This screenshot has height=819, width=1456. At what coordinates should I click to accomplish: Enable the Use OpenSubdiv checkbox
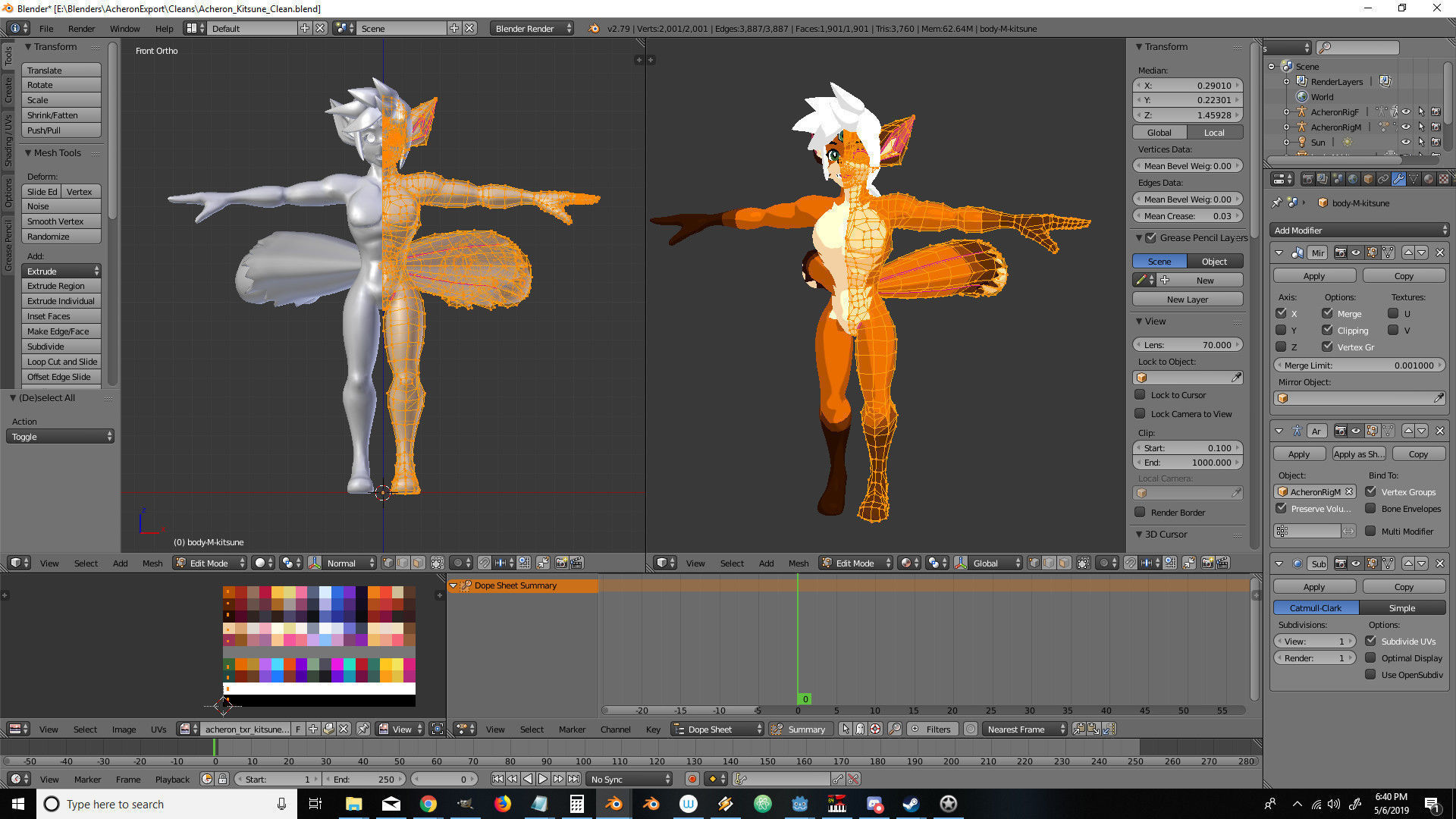(1370, 674)
